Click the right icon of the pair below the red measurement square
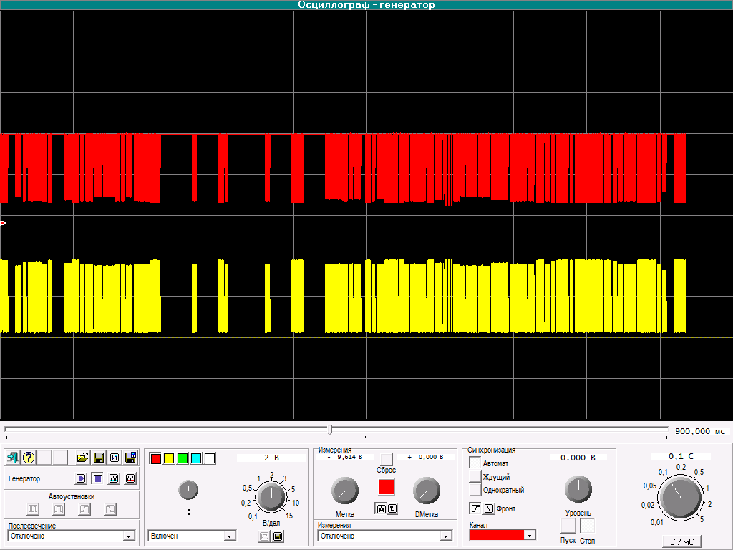 392,509
